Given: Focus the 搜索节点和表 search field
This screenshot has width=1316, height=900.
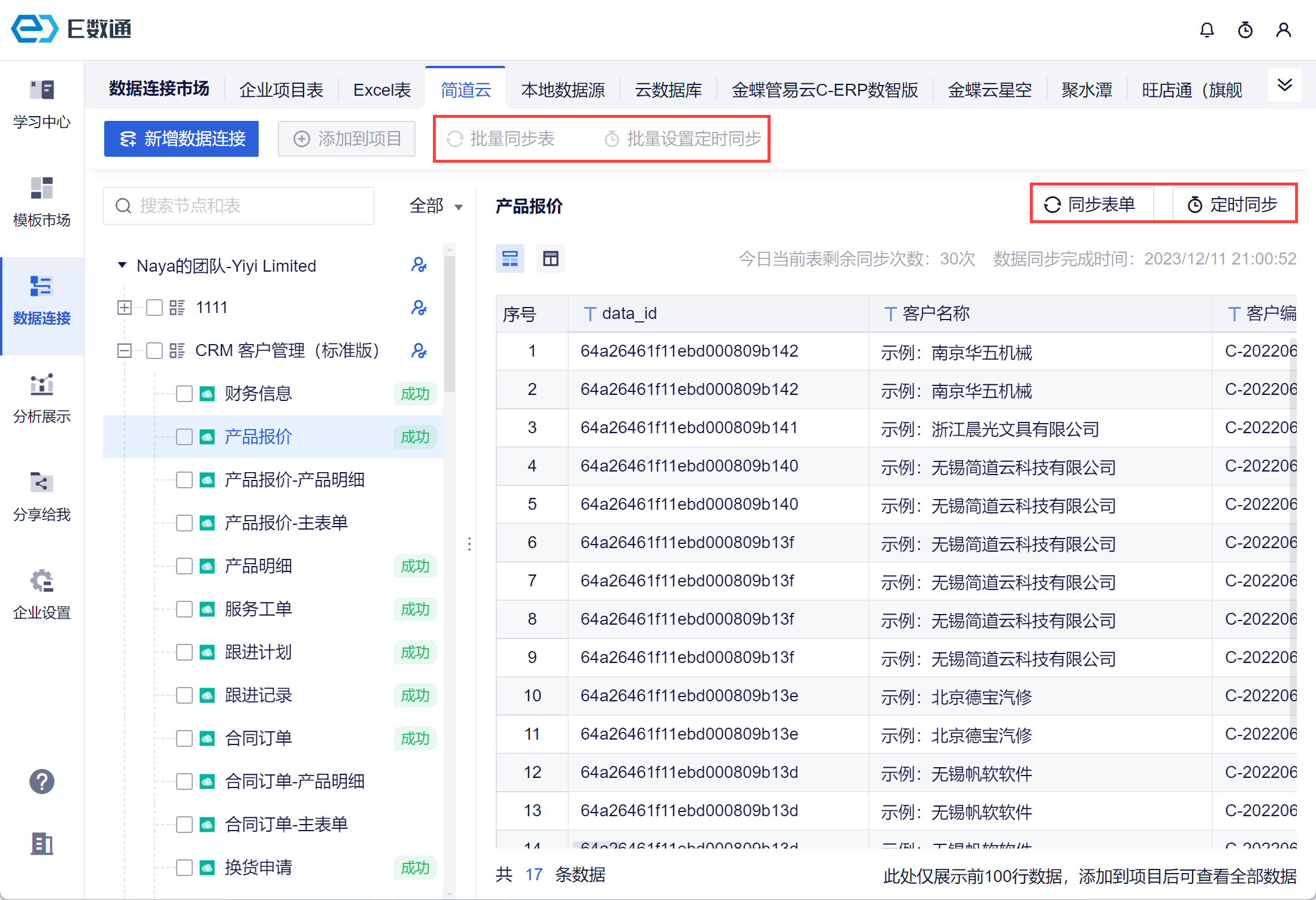Looking at the screenshot, I should (x=239, y=206).
